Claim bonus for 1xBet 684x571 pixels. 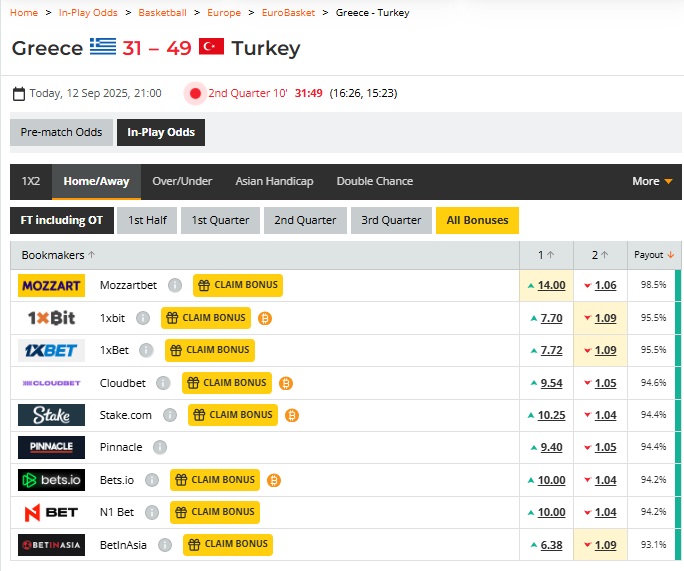(210, 350)
